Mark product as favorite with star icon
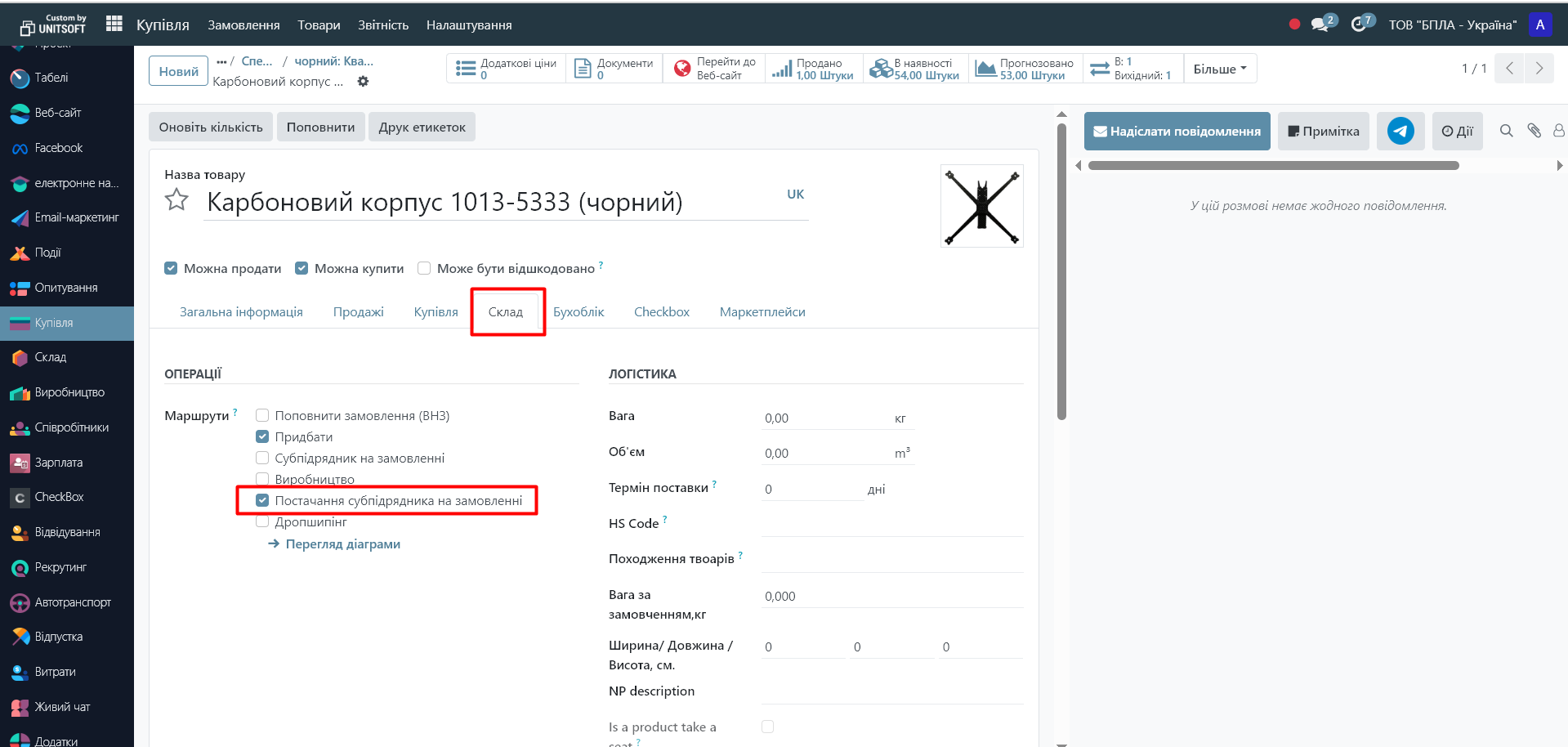Screen dimensions: 1568x747 pos(176,200)
